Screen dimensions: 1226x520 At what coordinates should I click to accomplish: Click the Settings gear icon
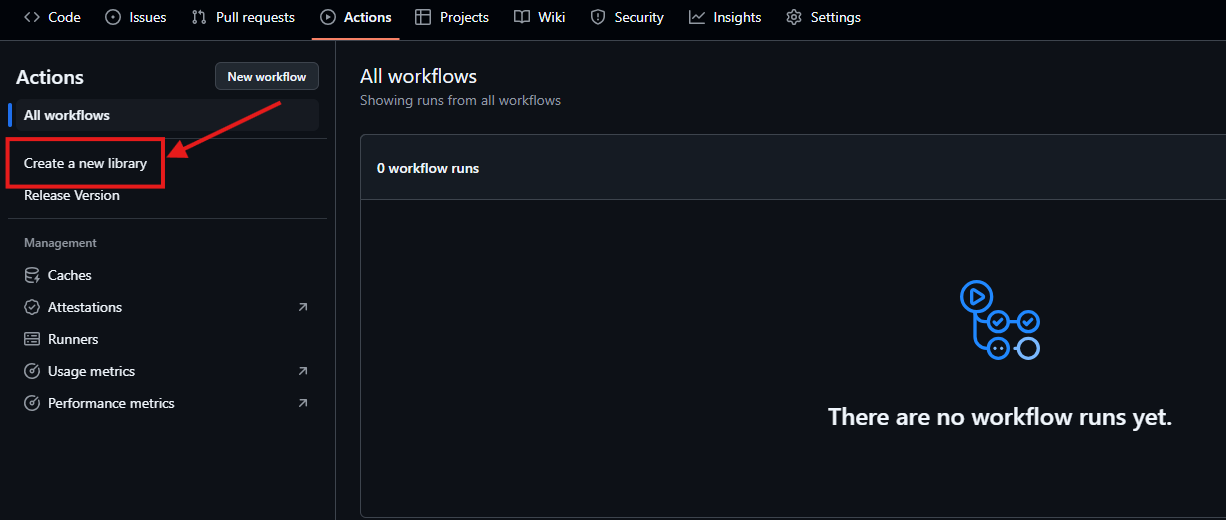(794, 17)
